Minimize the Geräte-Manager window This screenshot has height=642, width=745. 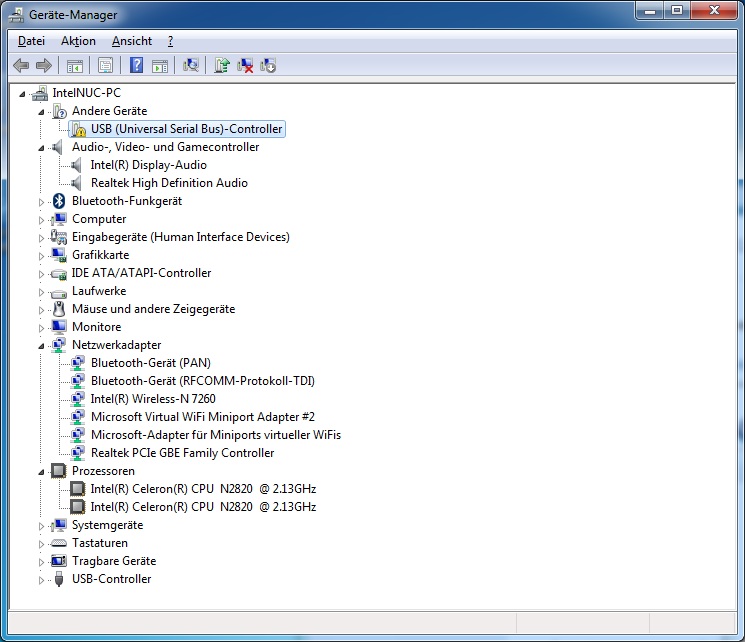click(650, 10)
